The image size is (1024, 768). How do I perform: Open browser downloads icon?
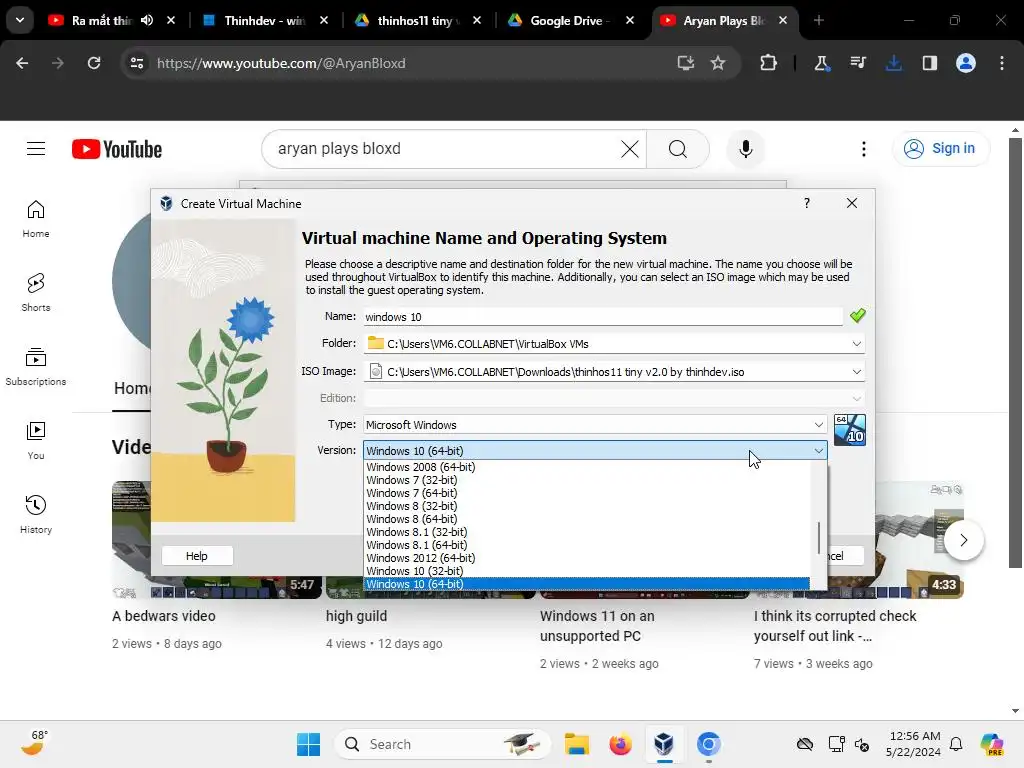[x=893, y=63]
